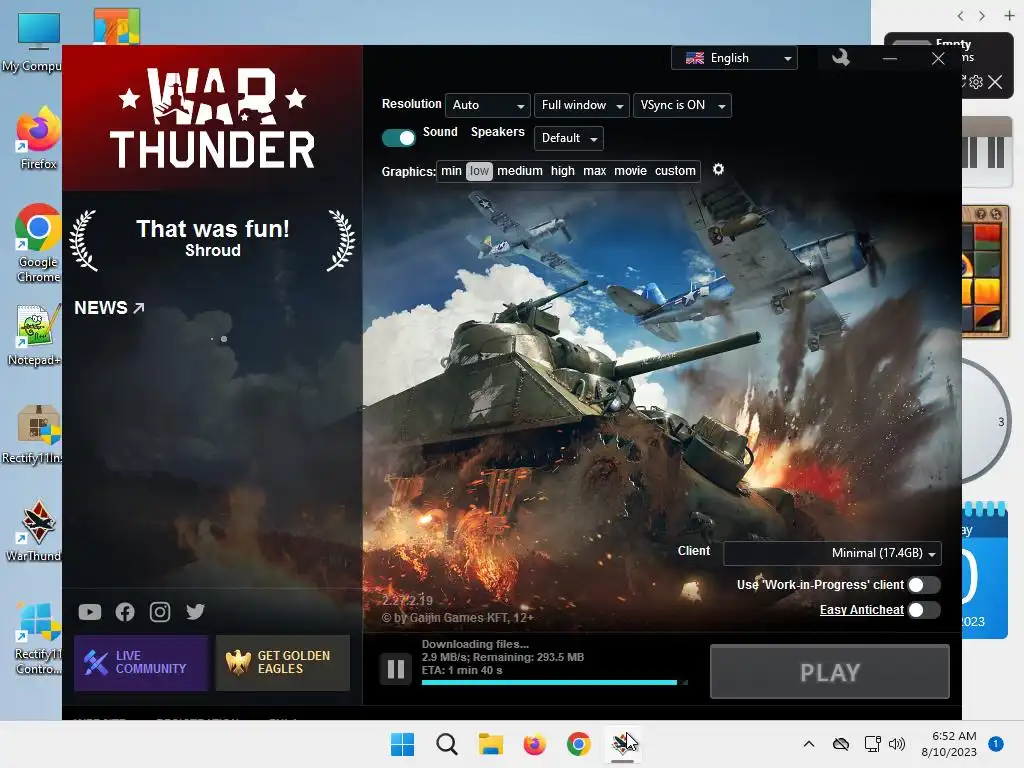
Task: Click the PLAY button
Action: [830, 672]
